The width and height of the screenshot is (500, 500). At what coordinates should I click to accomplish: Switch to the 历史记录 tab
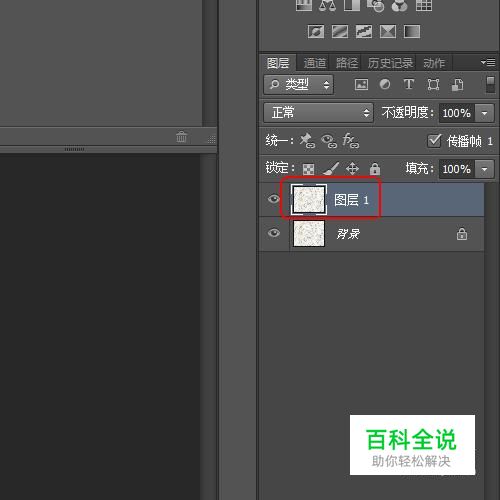pos(390,63)
